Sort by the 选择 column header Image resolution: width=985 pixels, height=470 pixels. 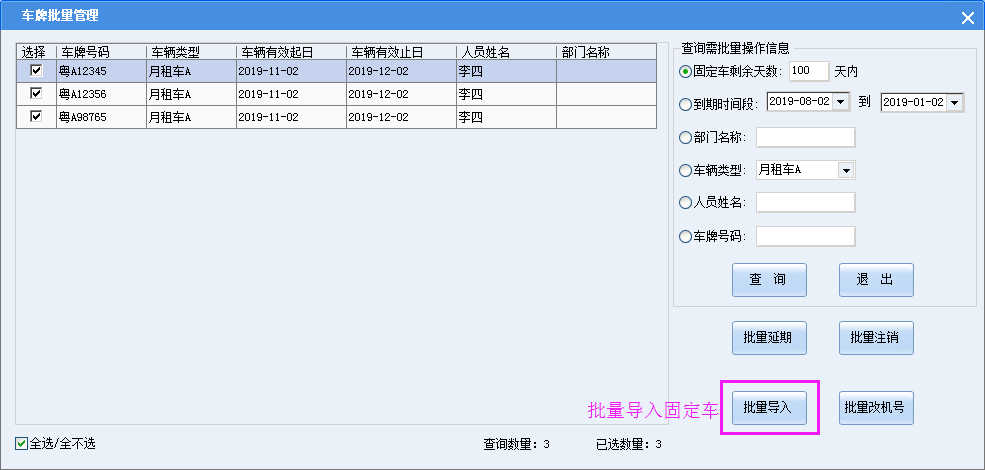[36, 52]
